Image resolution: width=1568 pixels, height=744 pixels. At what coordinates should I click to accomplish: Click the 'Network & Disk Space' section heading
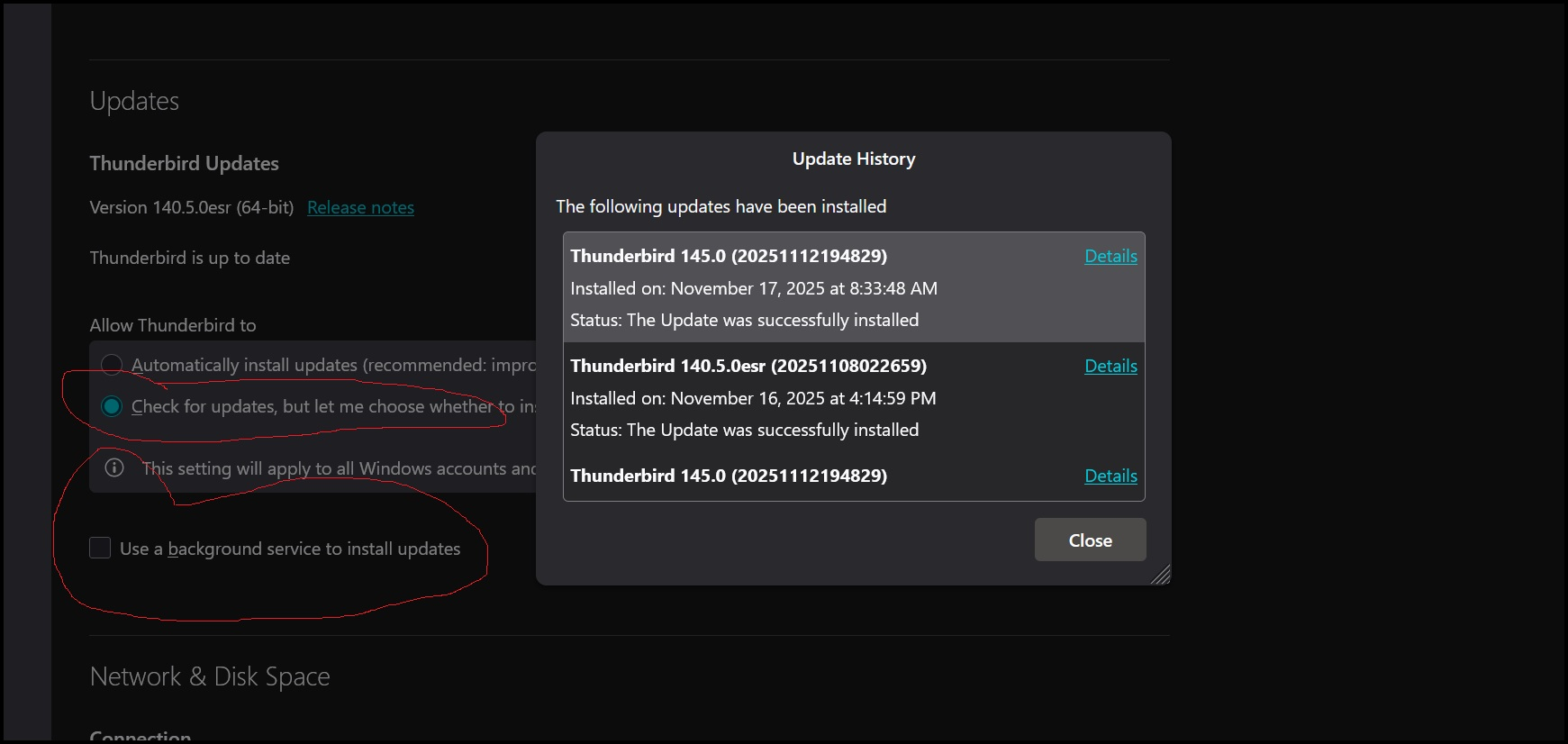point(210,676)
